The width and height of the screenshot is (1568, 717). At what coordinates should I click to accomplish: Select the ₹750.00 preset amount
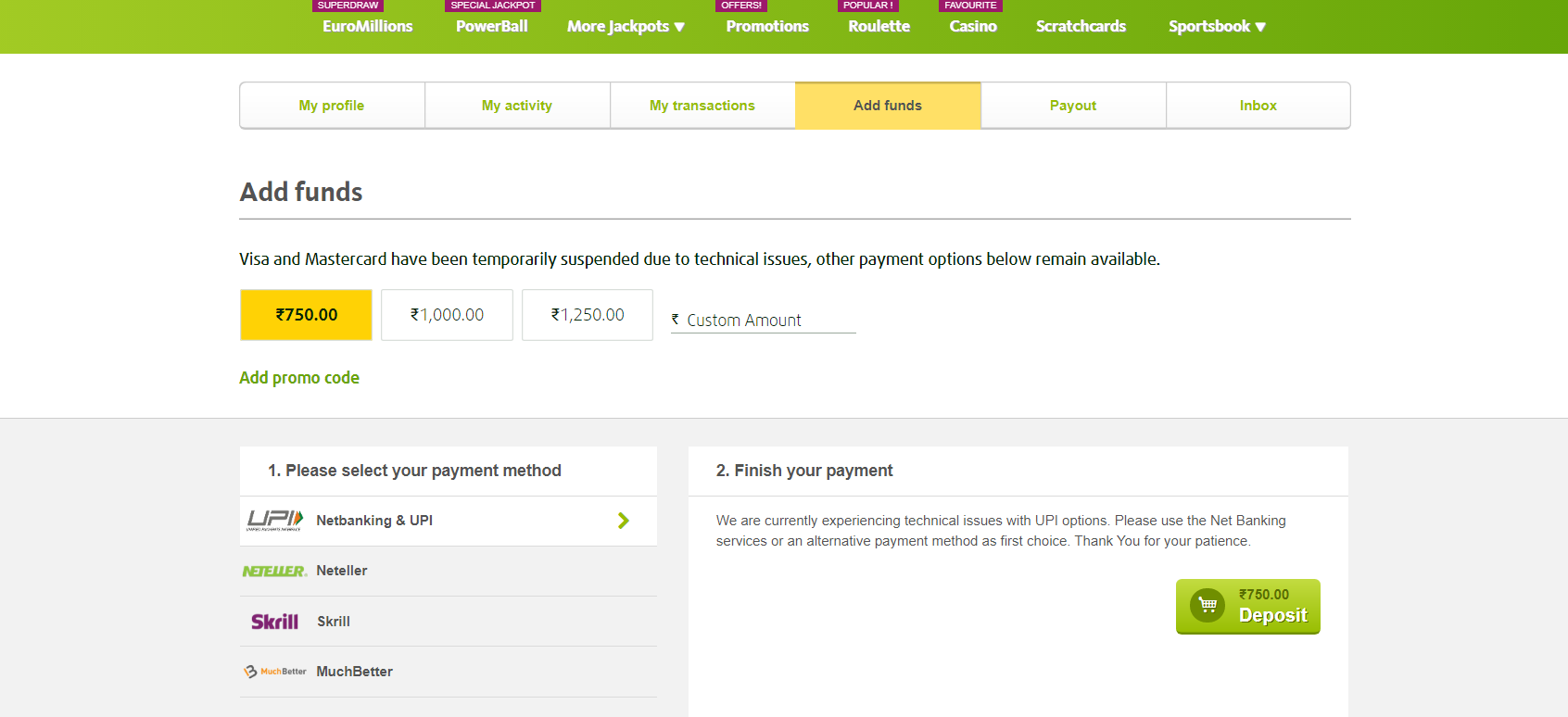coord(306,315)
